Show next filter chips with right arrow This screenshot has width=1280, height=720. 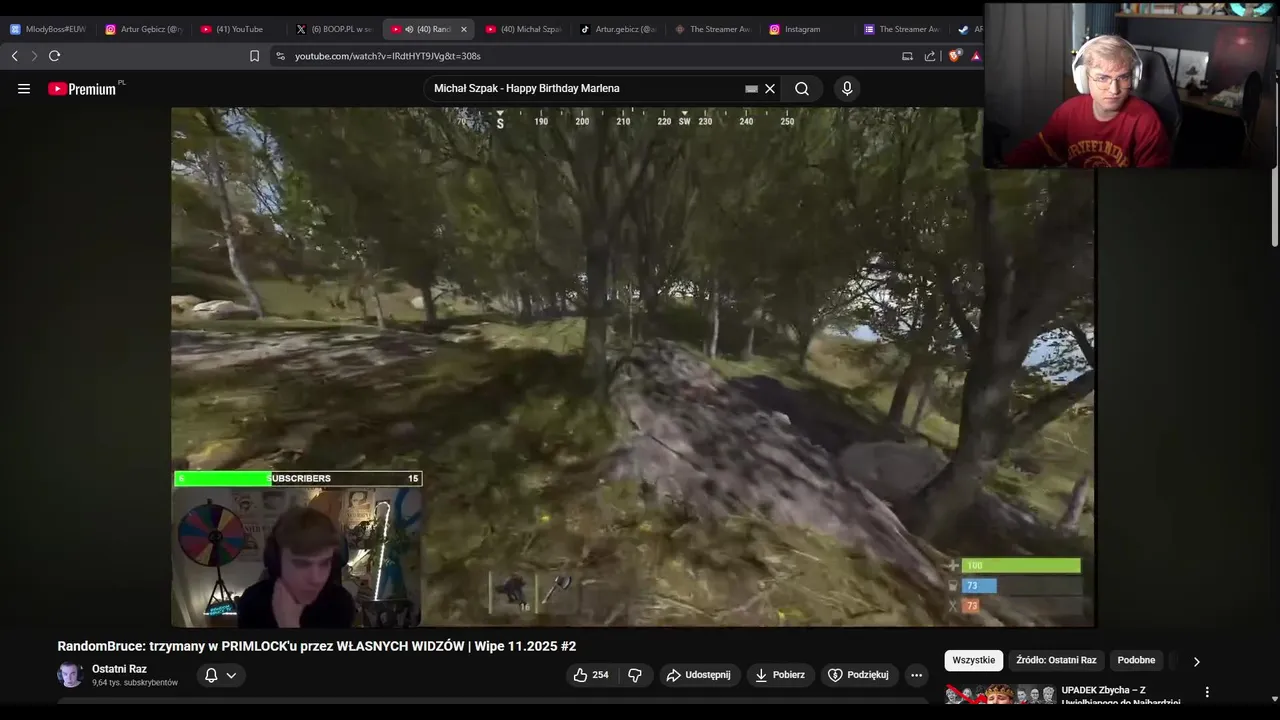click(1196, 661)
